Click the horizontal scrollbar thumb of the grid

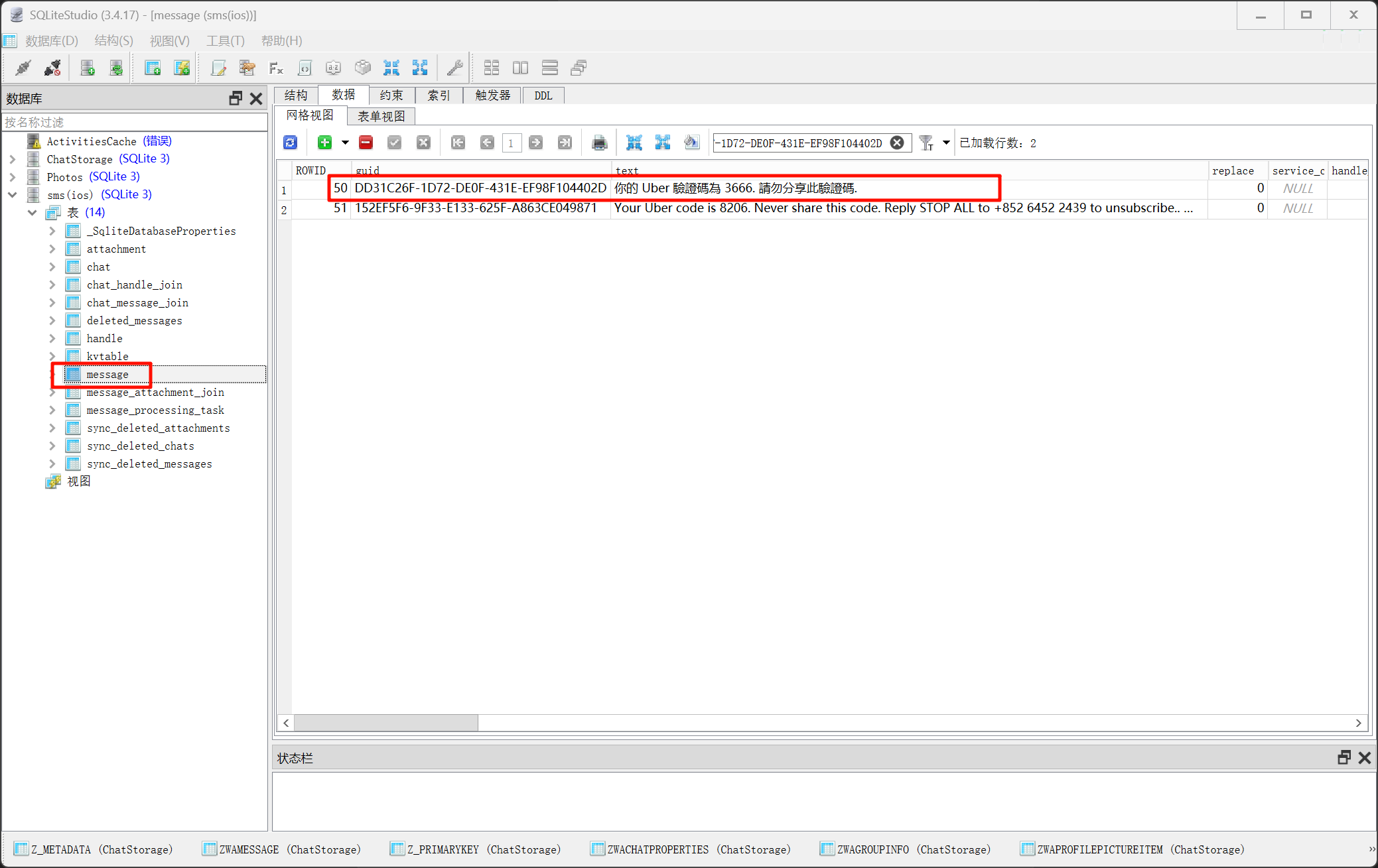(385, 723)
